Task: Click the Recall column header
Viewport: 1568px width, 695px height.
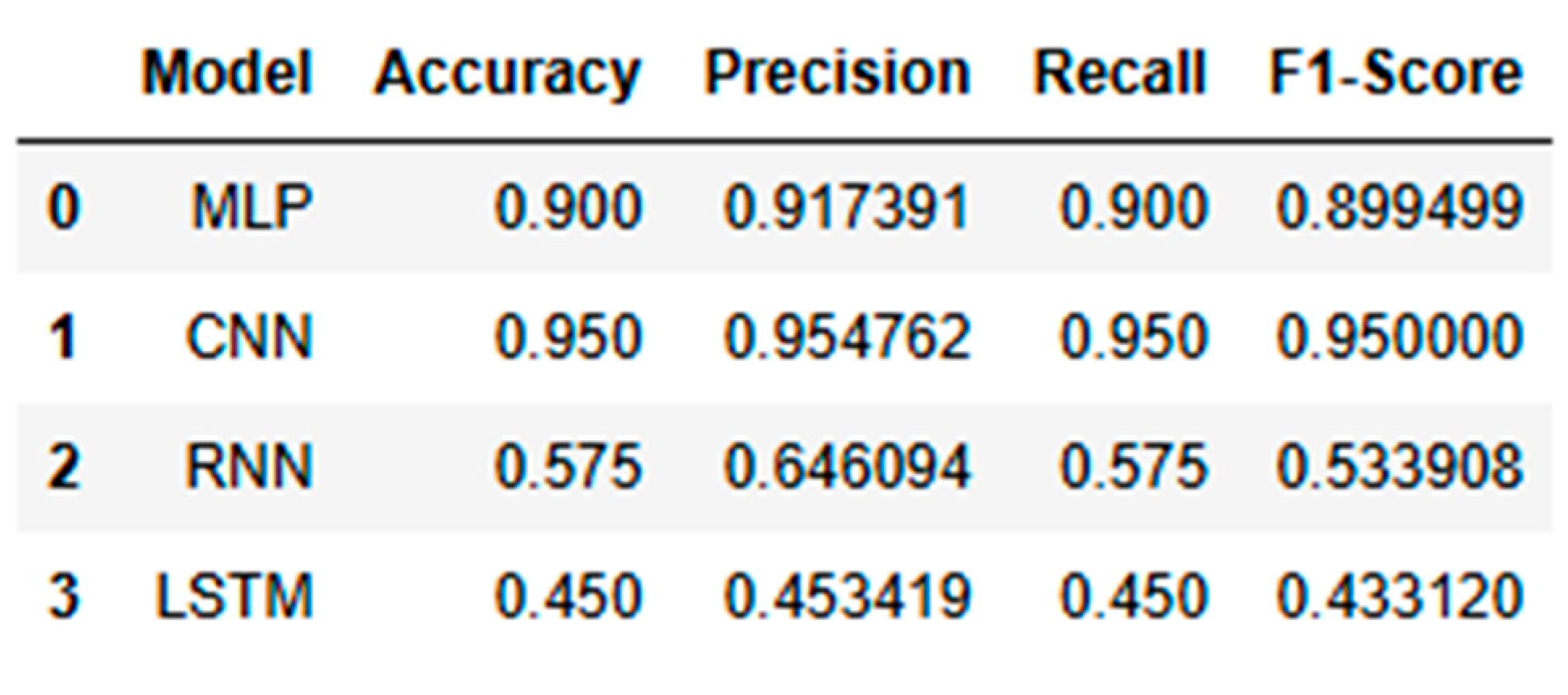Action: (x=1120, y=74)
